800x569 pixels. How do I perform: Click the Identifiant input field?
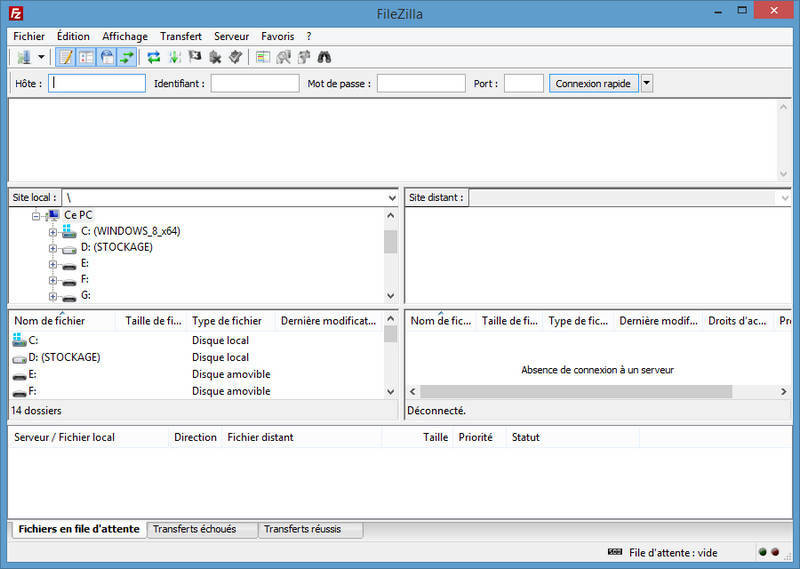[255, 83]
